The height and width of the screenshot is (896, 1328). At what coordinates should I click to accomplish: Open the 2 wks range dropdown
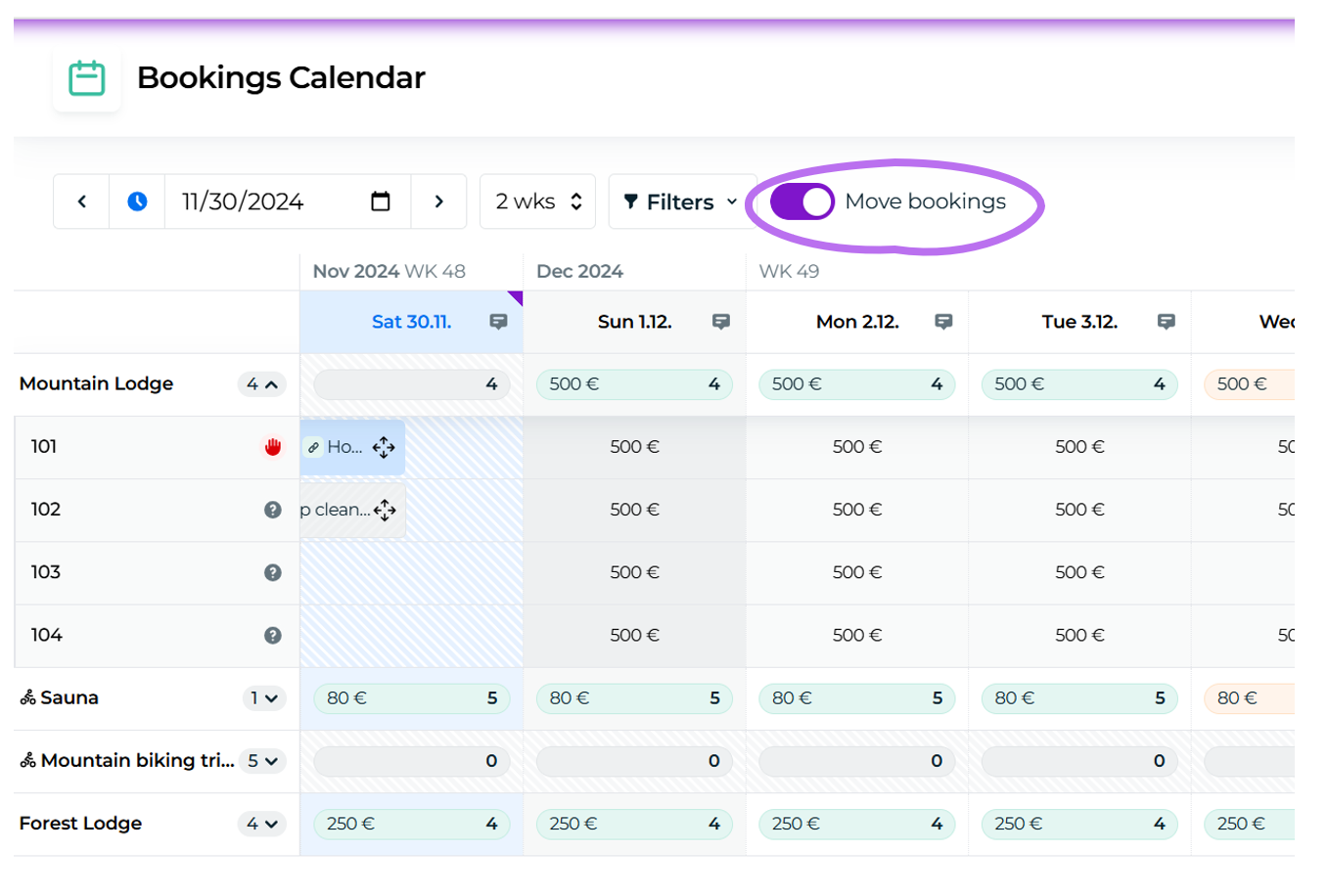coord(538,202)
